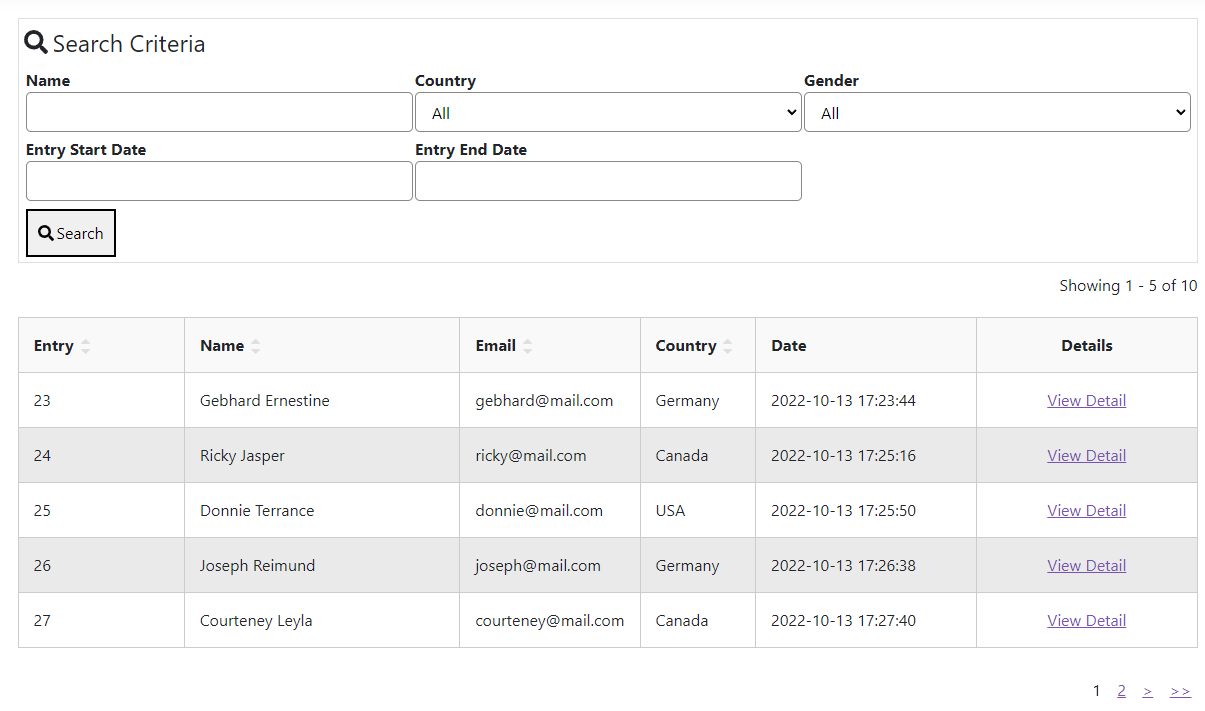Open View Detail for Donnie Terrance
The height and width of the screenshot is (711, 1205).
[x=1086, y=510]
